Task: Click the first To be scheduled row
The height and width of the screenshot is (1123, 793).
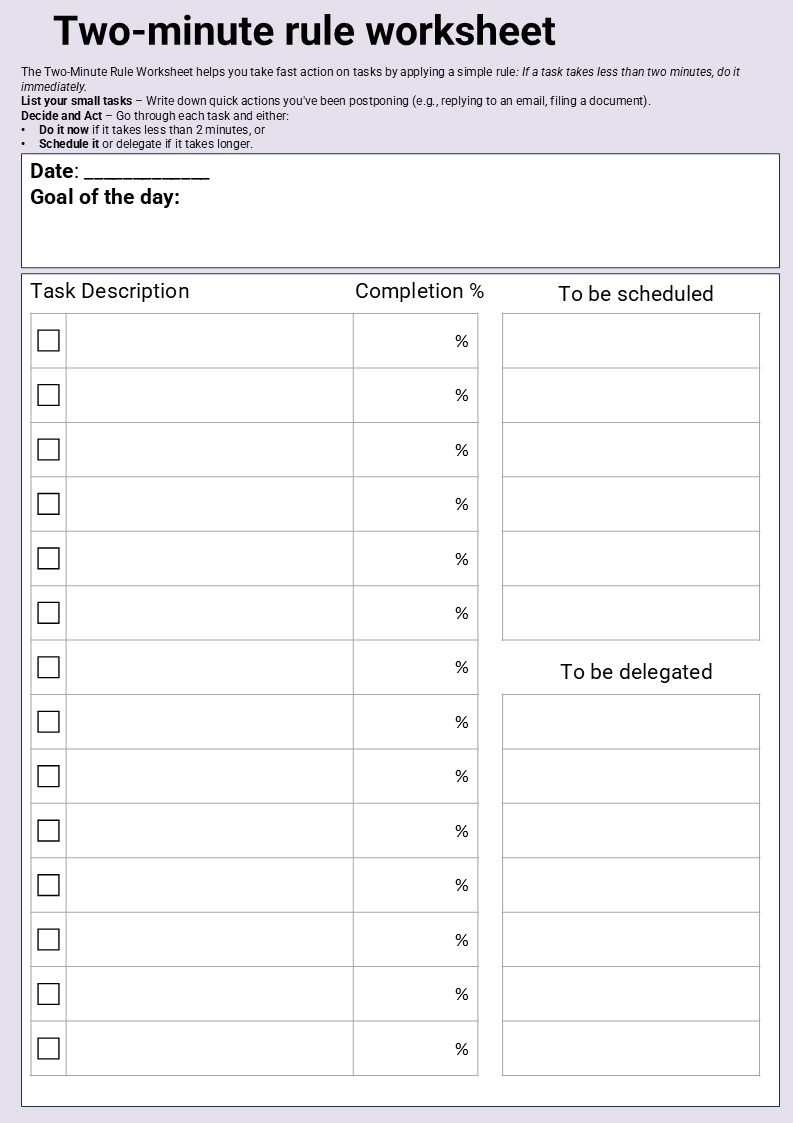Action: point(630,341)
